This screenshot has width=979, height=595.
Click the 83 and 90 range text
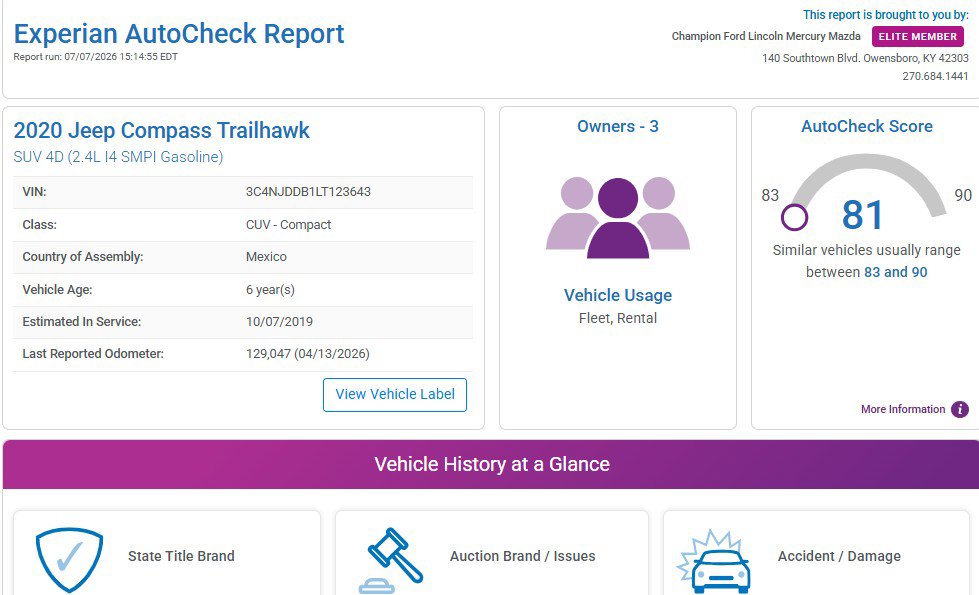tap(896, 272)
